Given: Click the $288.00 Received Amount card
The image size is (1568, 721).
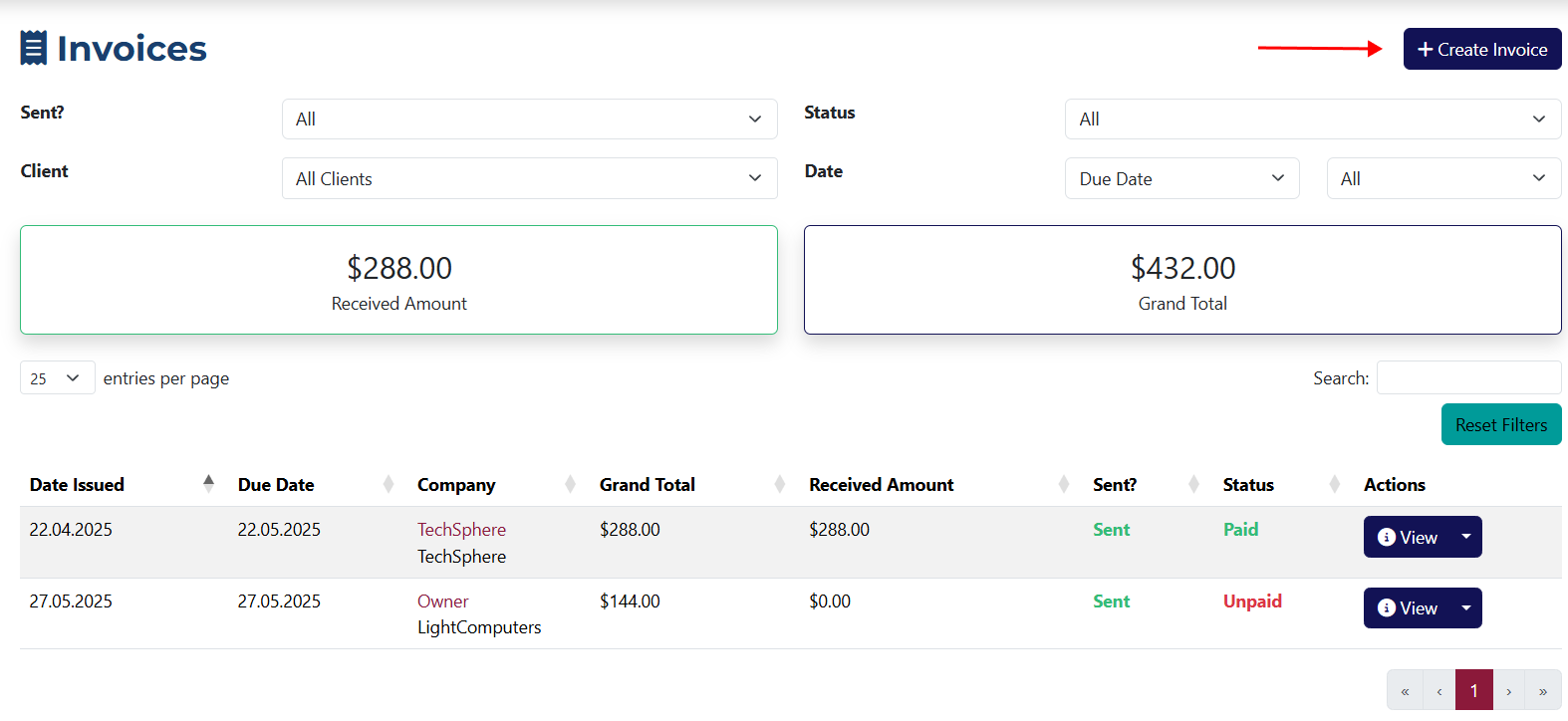Looking at the screenshot, I should point(398,280).
